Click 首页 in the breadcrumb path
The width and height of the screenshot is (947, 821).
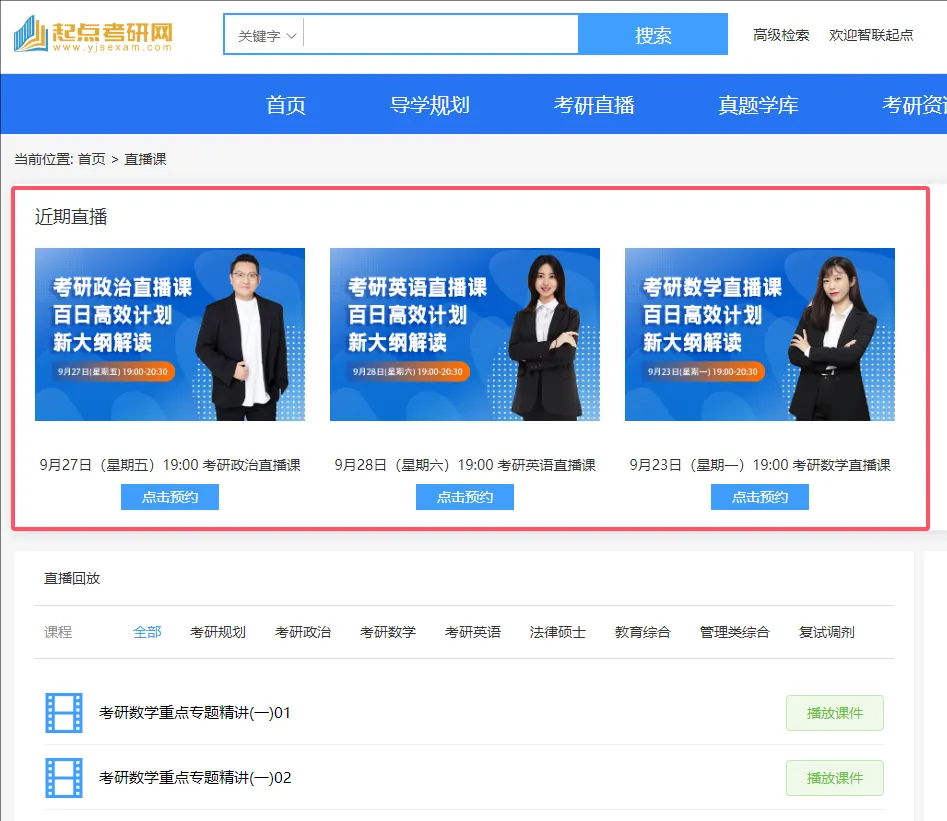(91, 159)
